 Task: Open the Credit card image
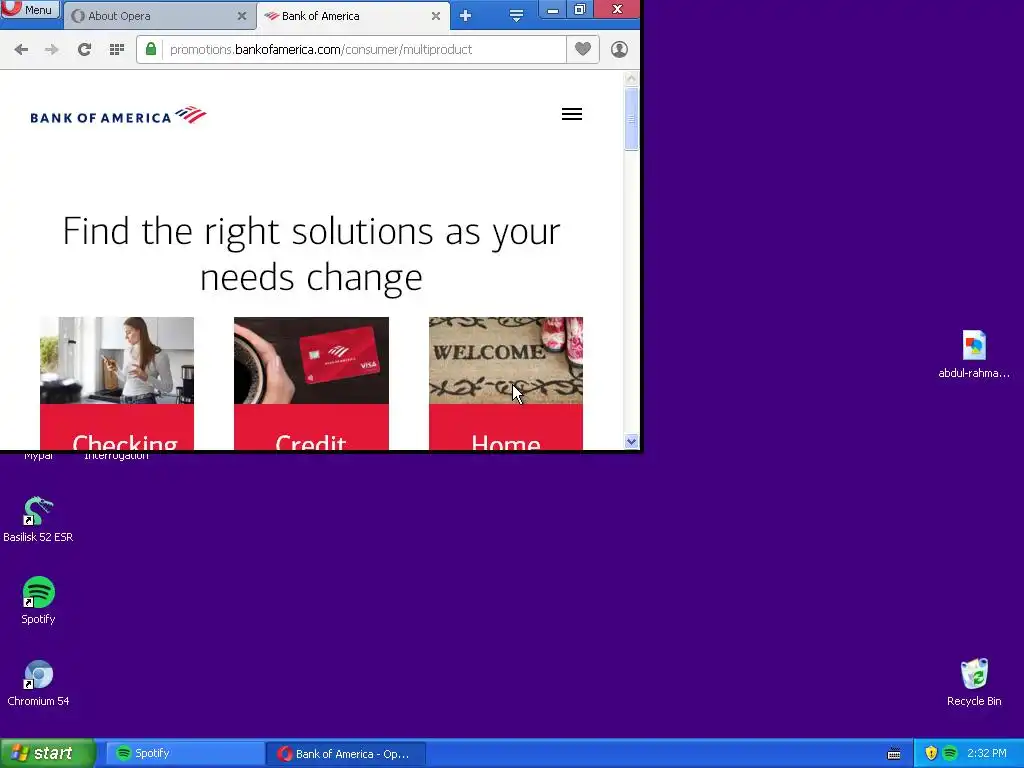point(312,360)
